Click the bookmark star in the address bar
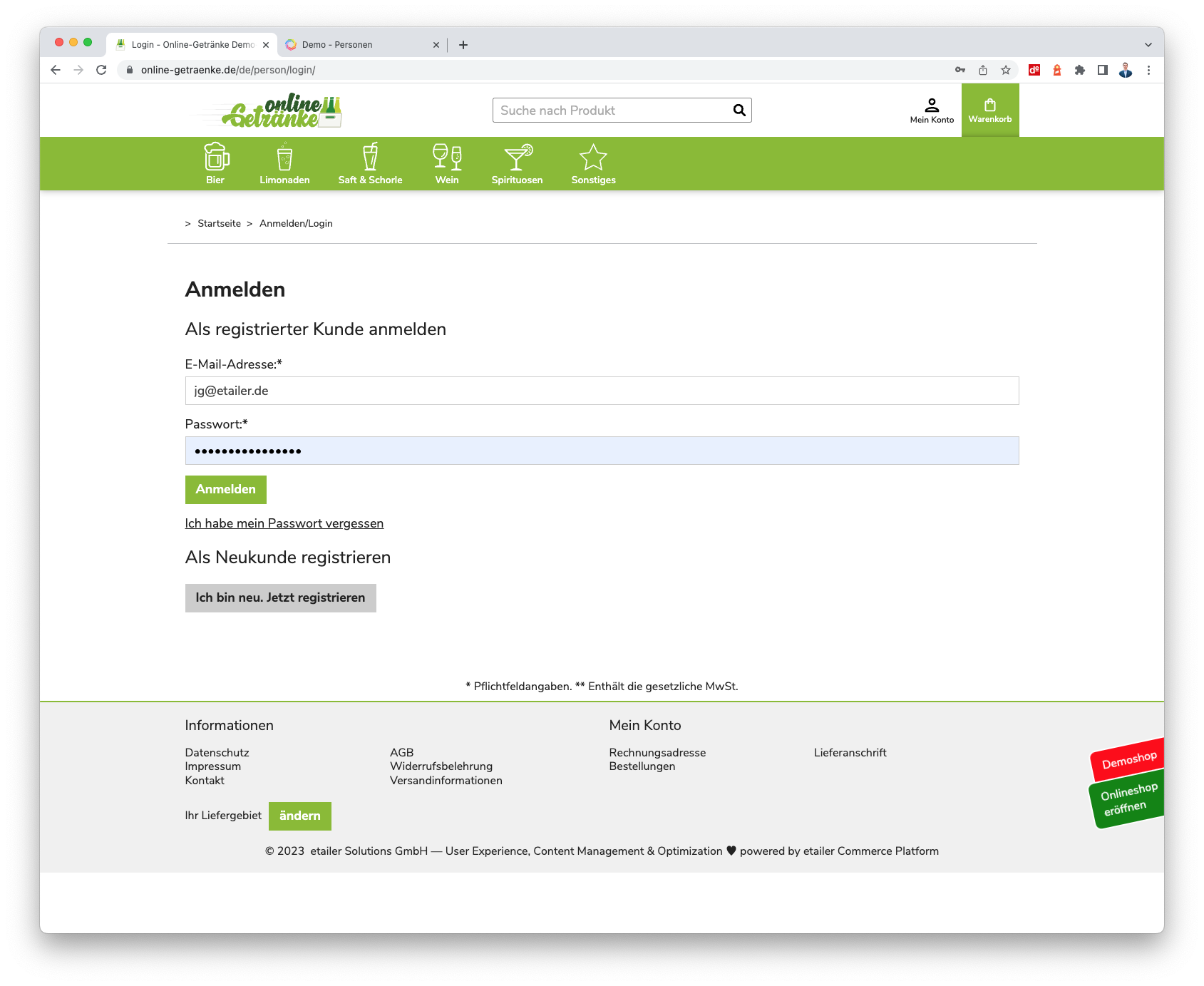The width and height of the screenshot is (1204, 986). pos(1006,70)
